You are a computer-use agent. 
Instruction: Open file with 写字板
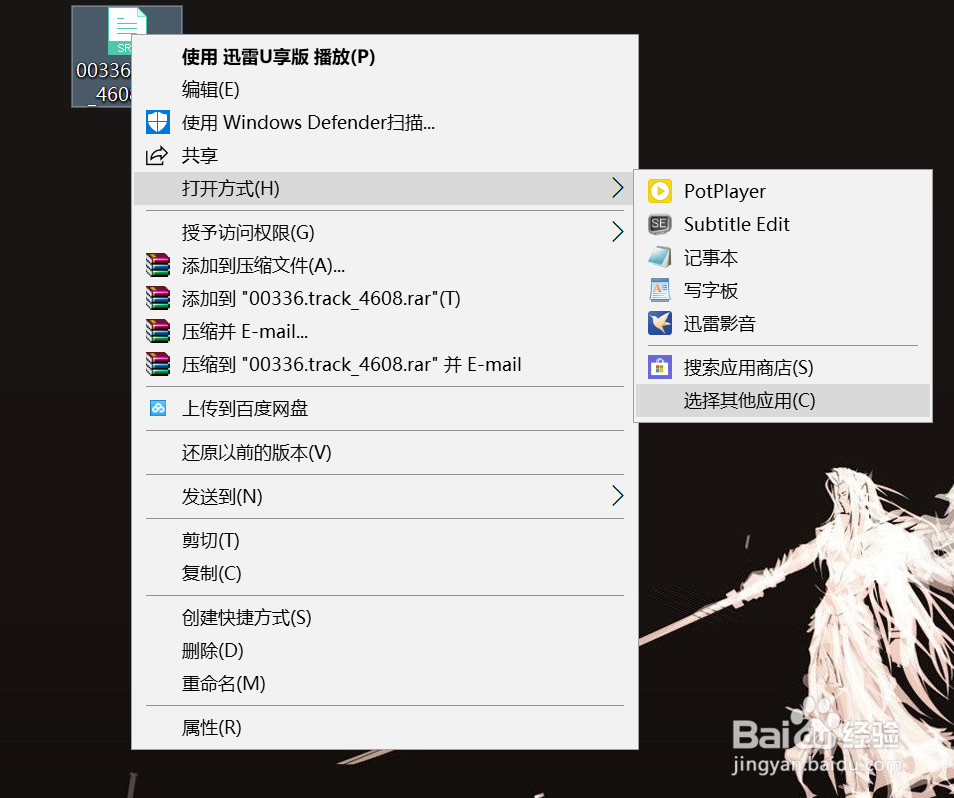pyautogui.click(x=783, y=290)
